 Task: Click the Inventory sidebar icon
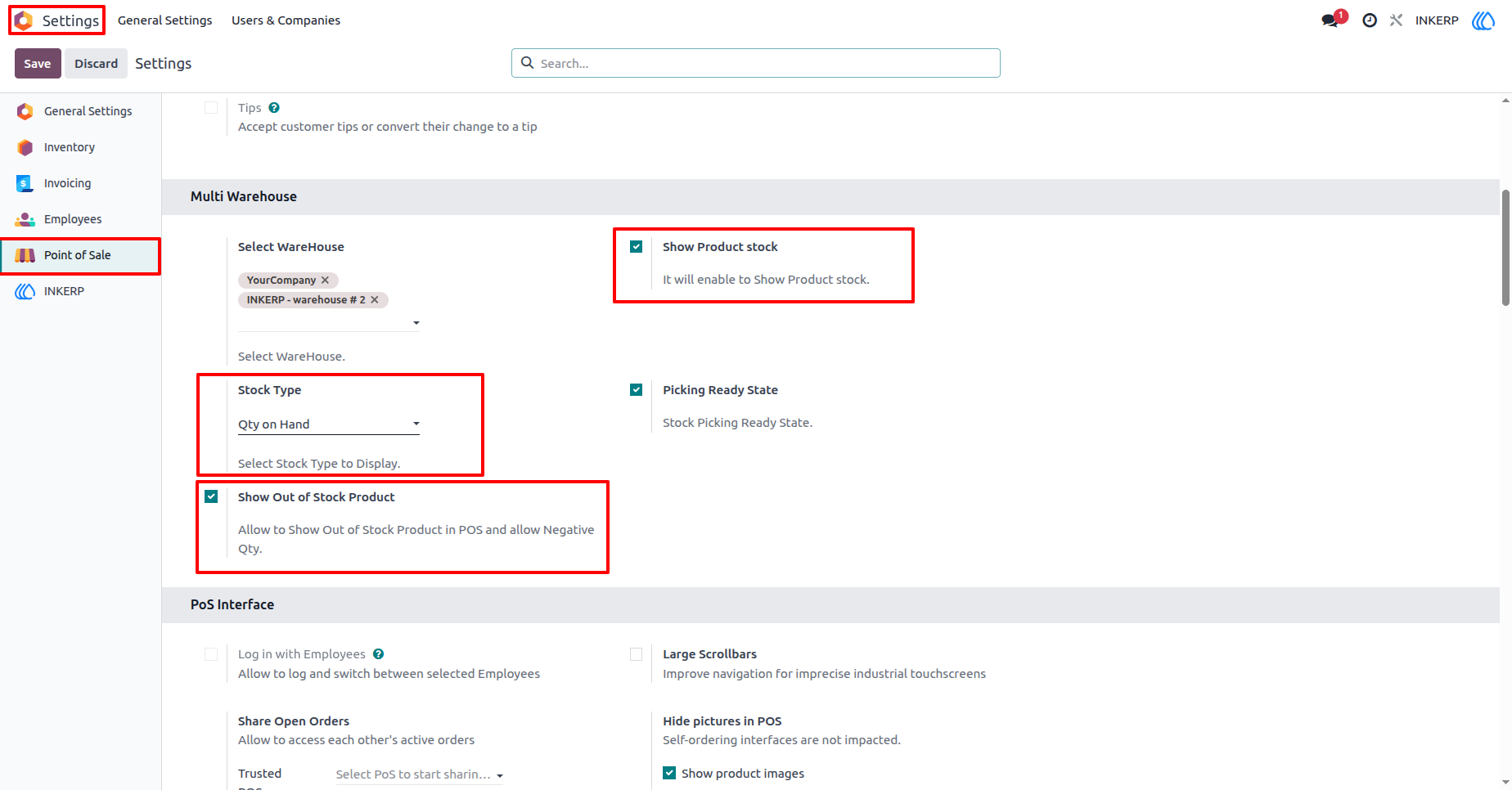coord(25,147)
